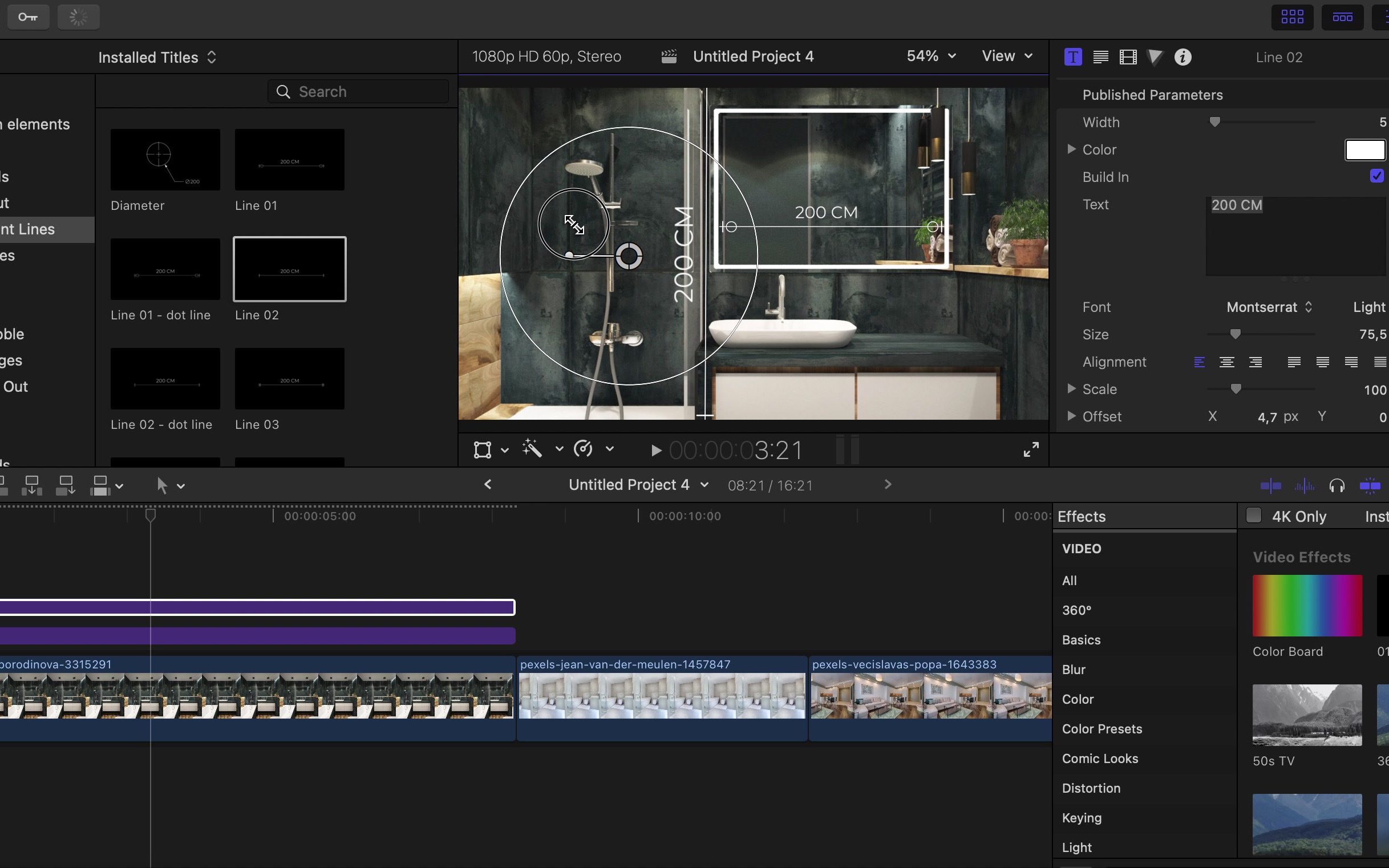1389x868 pixels.
Task: Click the titles Search field
Action: [x=358, y=92]
